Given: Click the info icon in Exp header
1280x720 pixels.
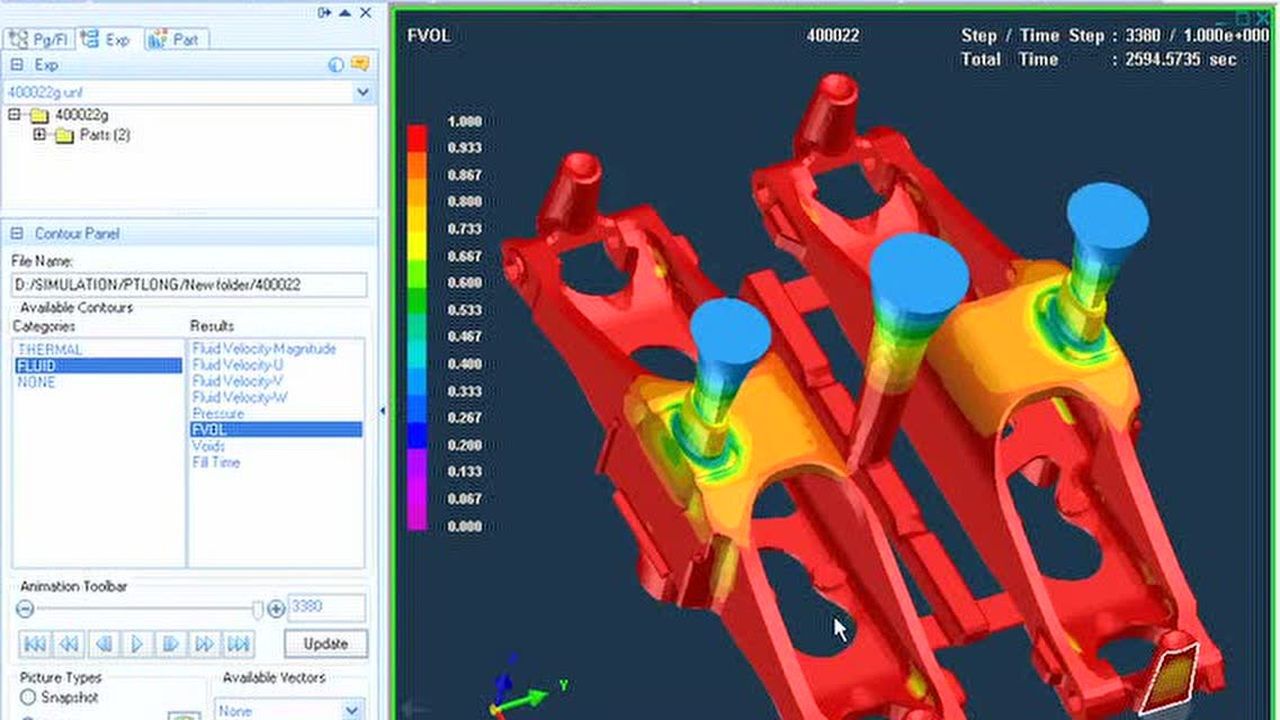Looking at the screenshot, I should [336, 65].
